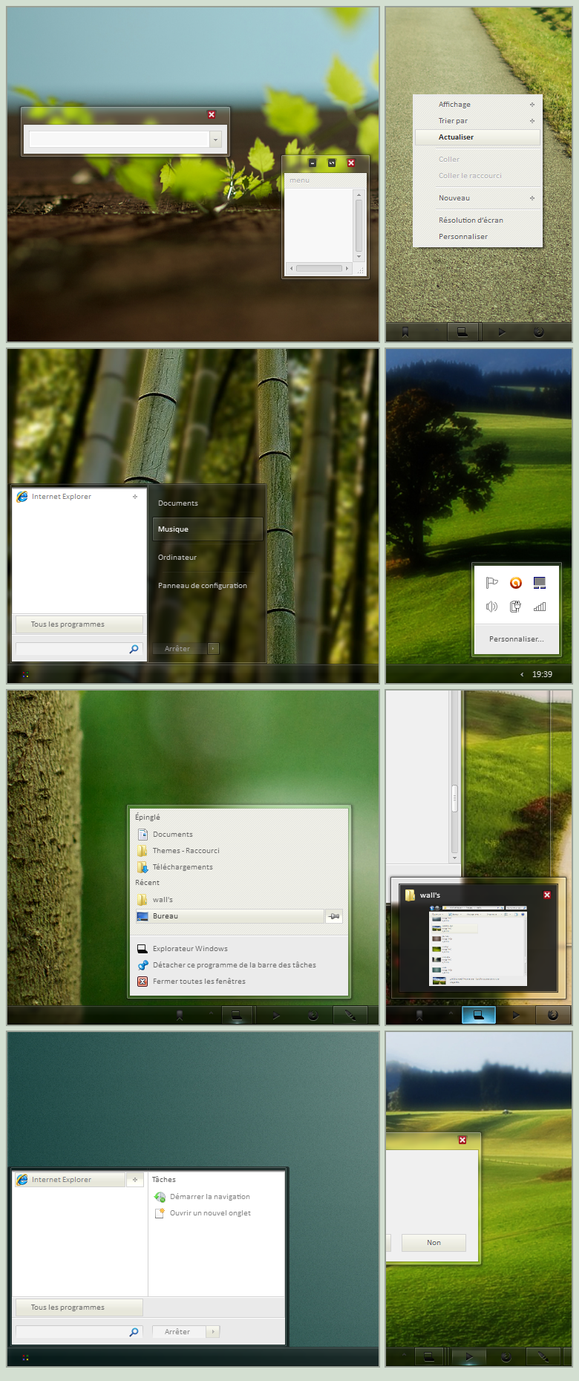Click the Non dialog button
The height and width of the screenshot is (1381, 579).
(x=434, y=1243)
